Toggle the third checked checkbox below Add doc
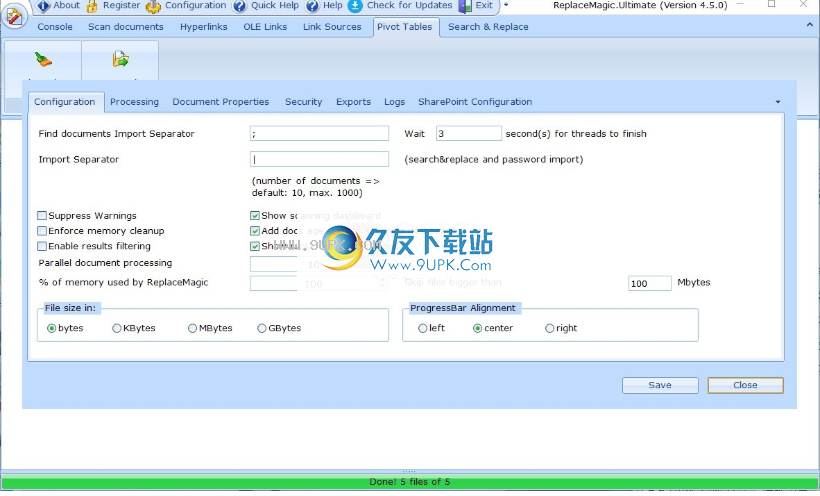Screen dimensions: 820x496 255,246
